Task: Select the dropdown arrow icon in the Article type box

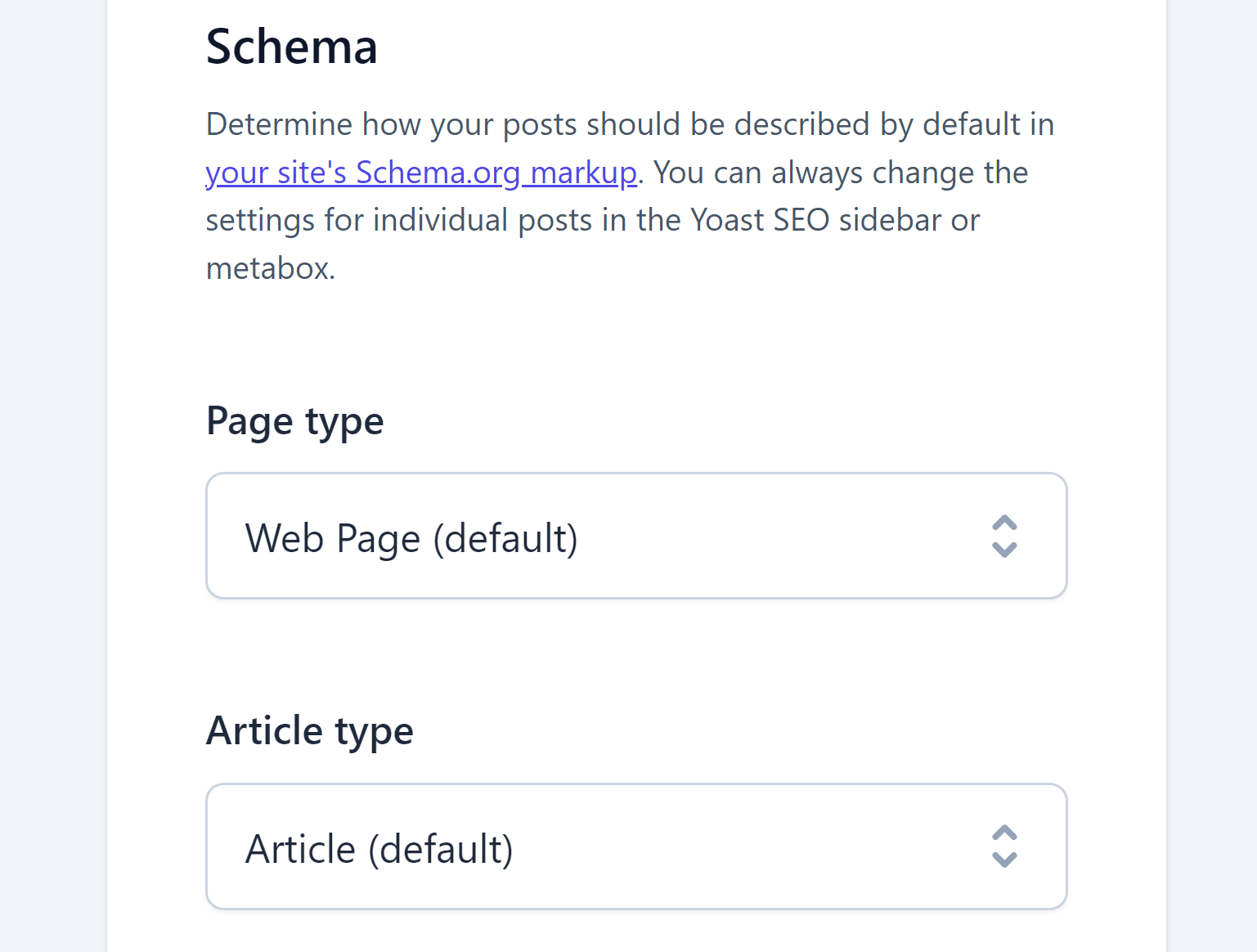Action: click(1004, 847)
